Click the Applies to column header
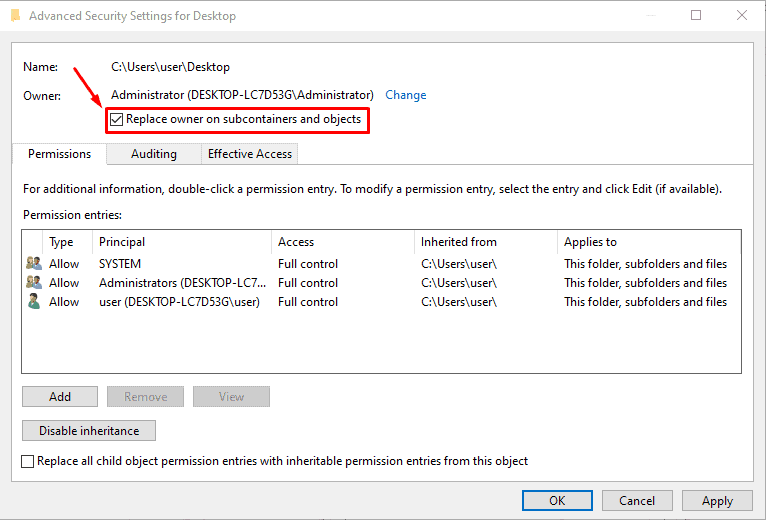 649,242
